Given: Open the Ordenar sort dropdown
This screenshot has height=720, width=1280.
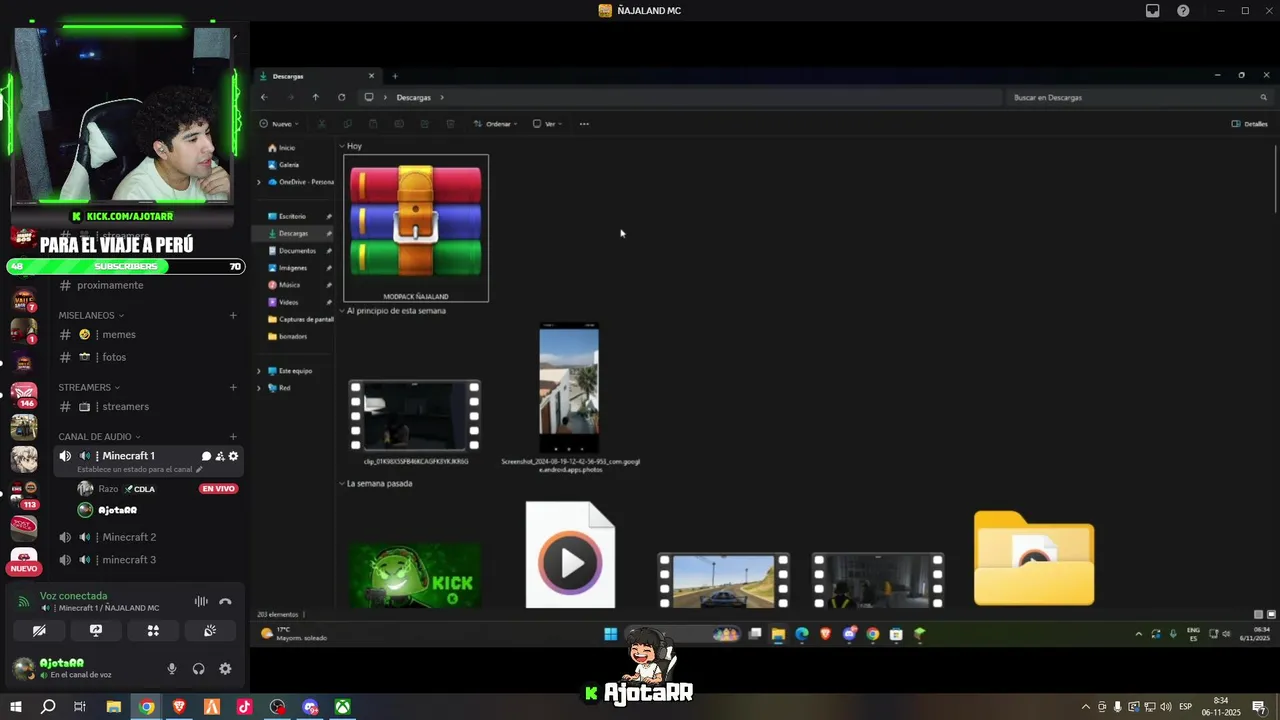Looking at the screenshot, I should (x=495, y=124).
